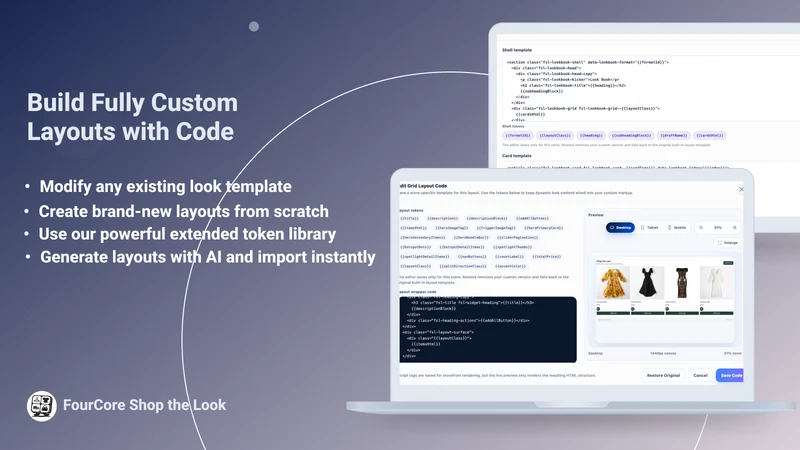Insert the {{totalPrice}} token

(x=546, y=257)
